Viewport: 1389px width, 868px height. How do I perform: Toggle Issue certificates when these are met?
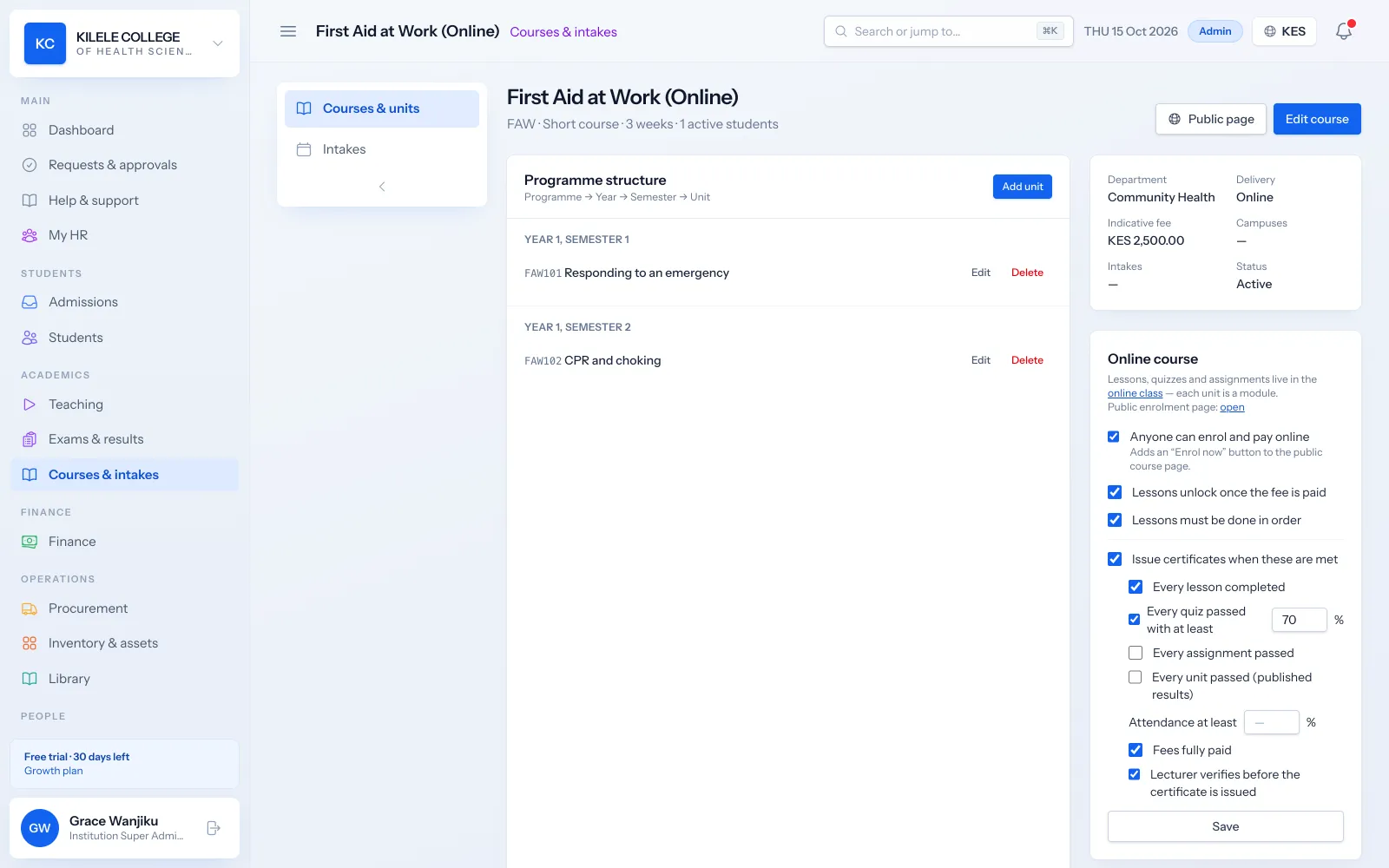[x=1115, y=559]
